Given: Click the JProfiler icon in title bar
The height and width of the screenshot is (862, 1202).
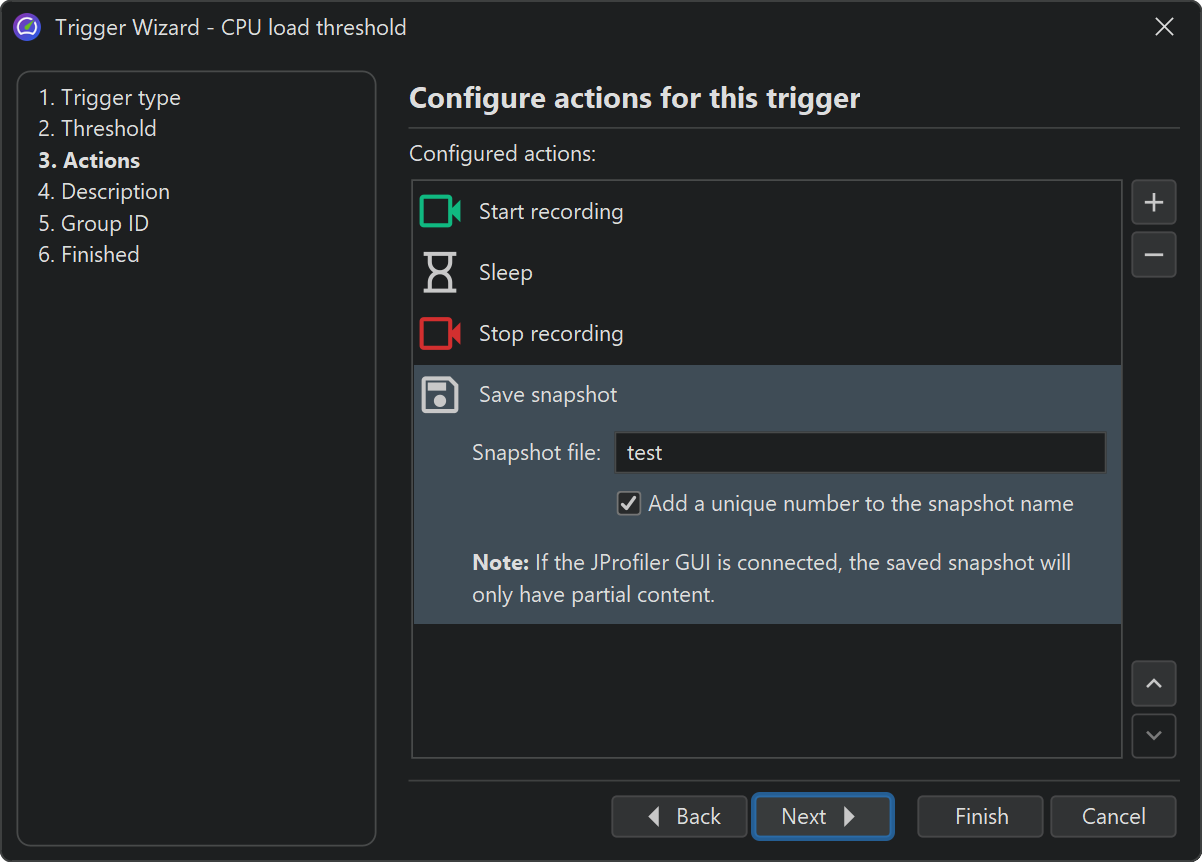Looking at the screenshot, I should [27, 27].
